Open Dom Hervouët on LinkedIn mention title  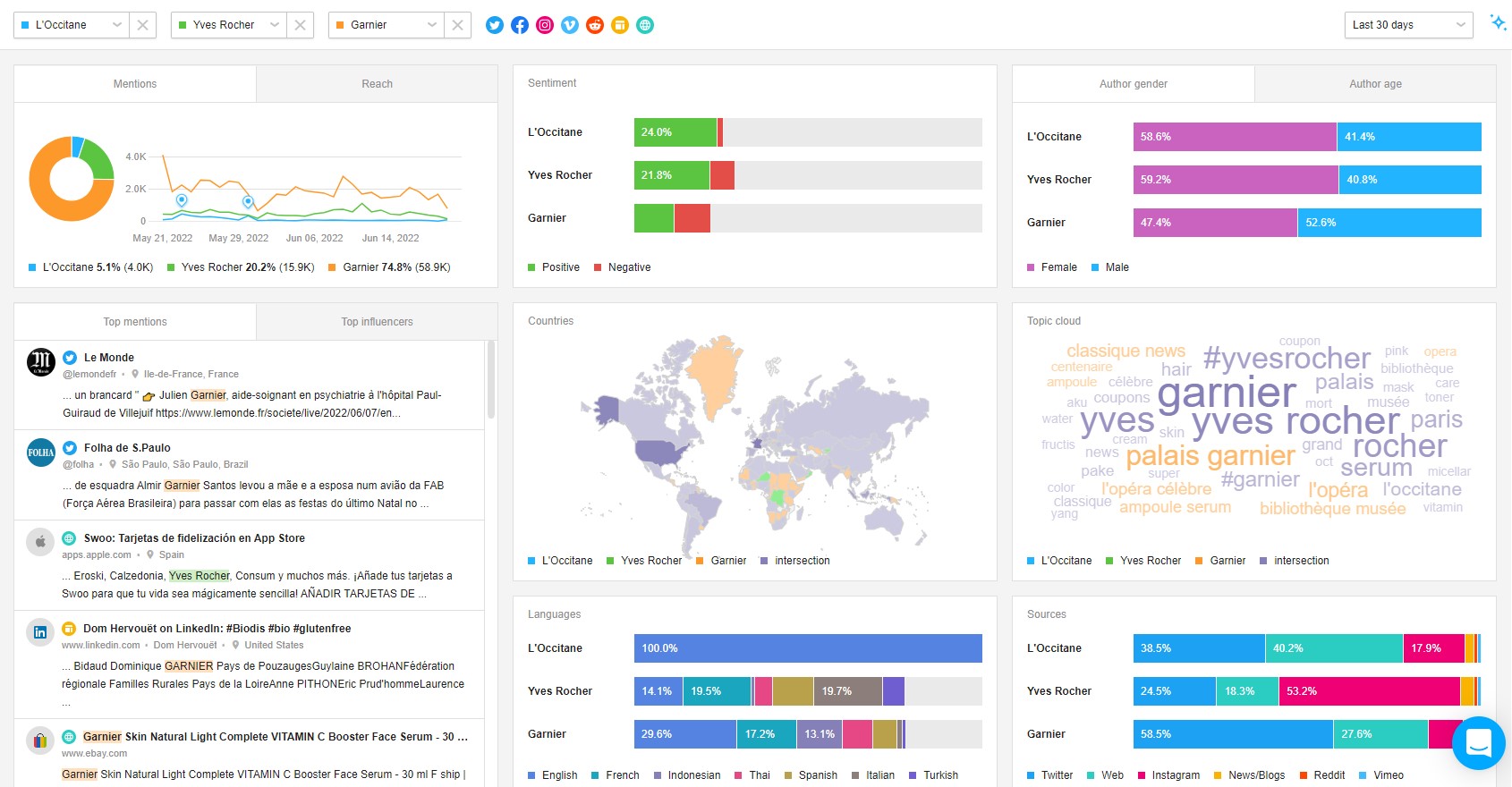[x=217, y=629]
